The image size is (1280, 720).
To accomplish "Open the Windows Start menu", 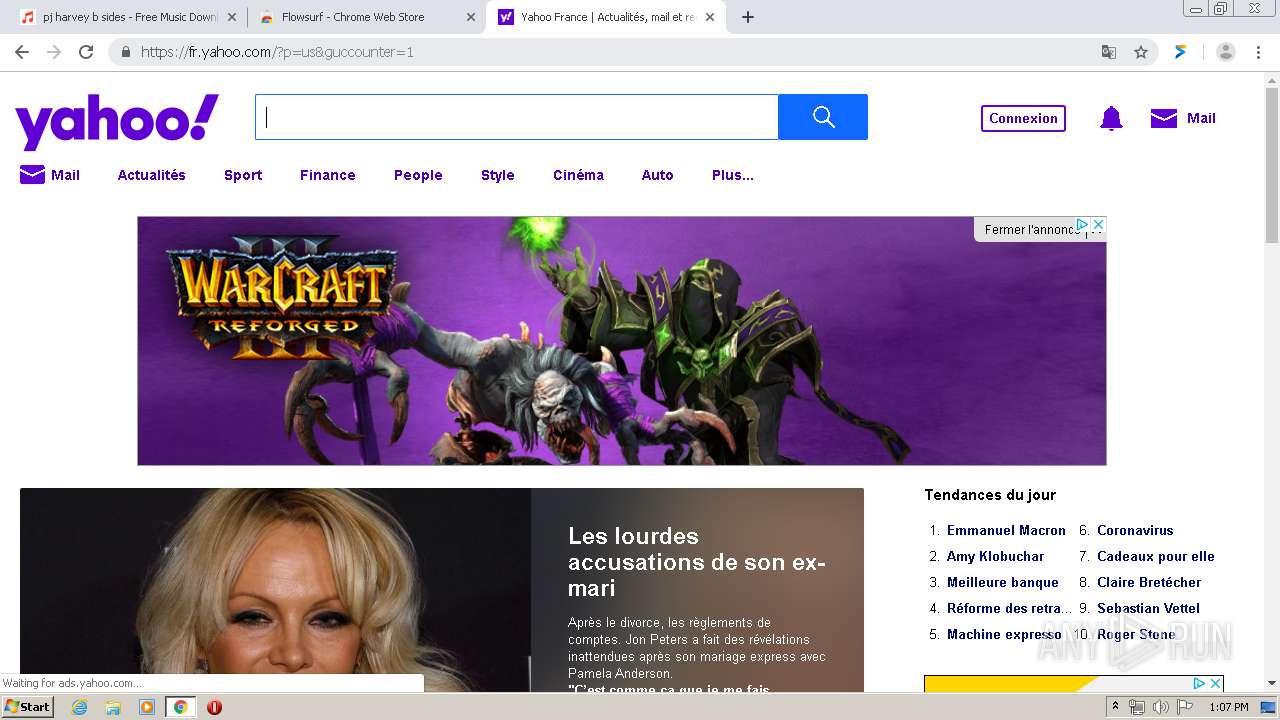I will 27,707.
